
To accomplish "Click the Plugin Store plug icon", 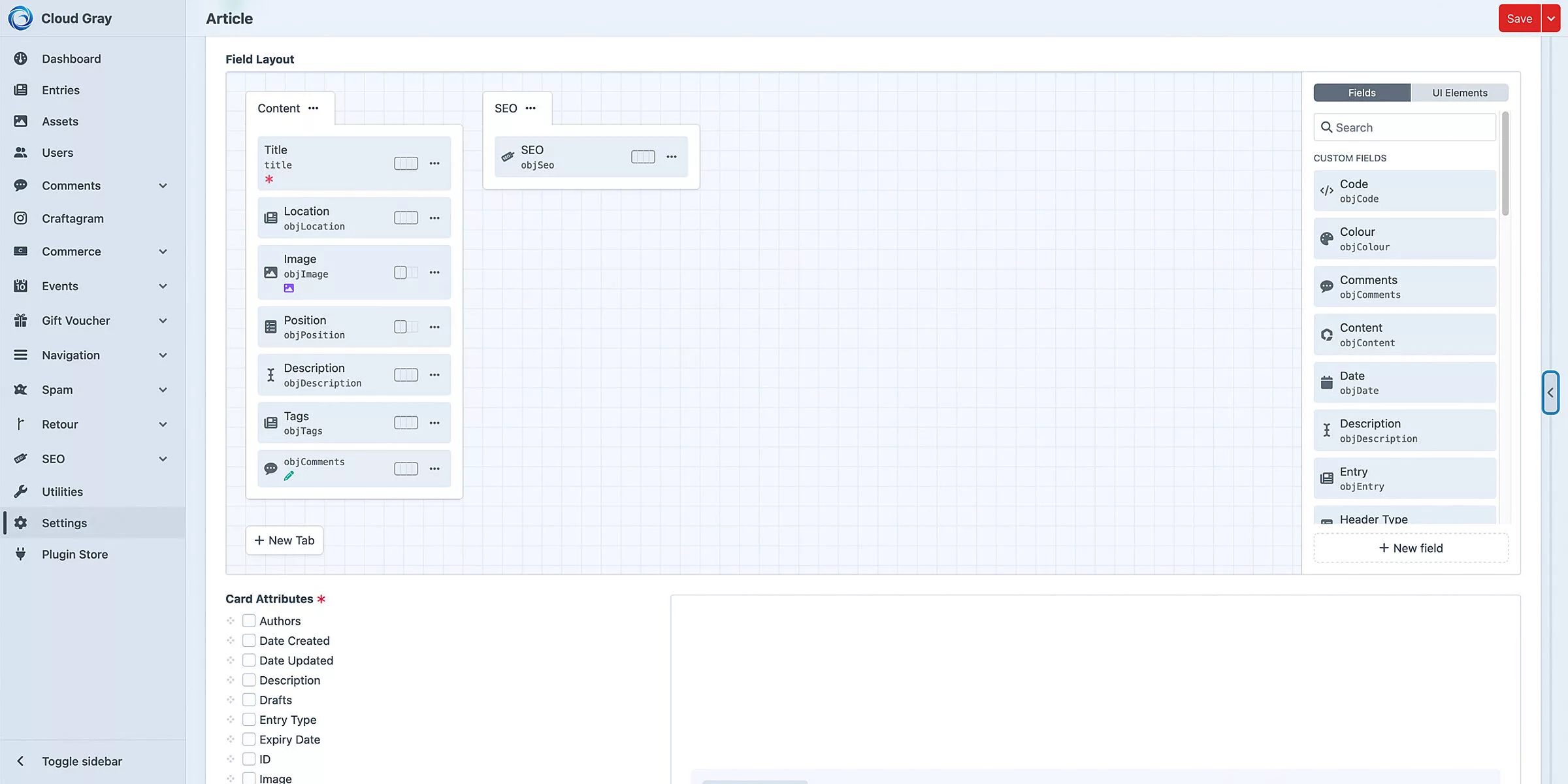I will (x=21, y=554).
